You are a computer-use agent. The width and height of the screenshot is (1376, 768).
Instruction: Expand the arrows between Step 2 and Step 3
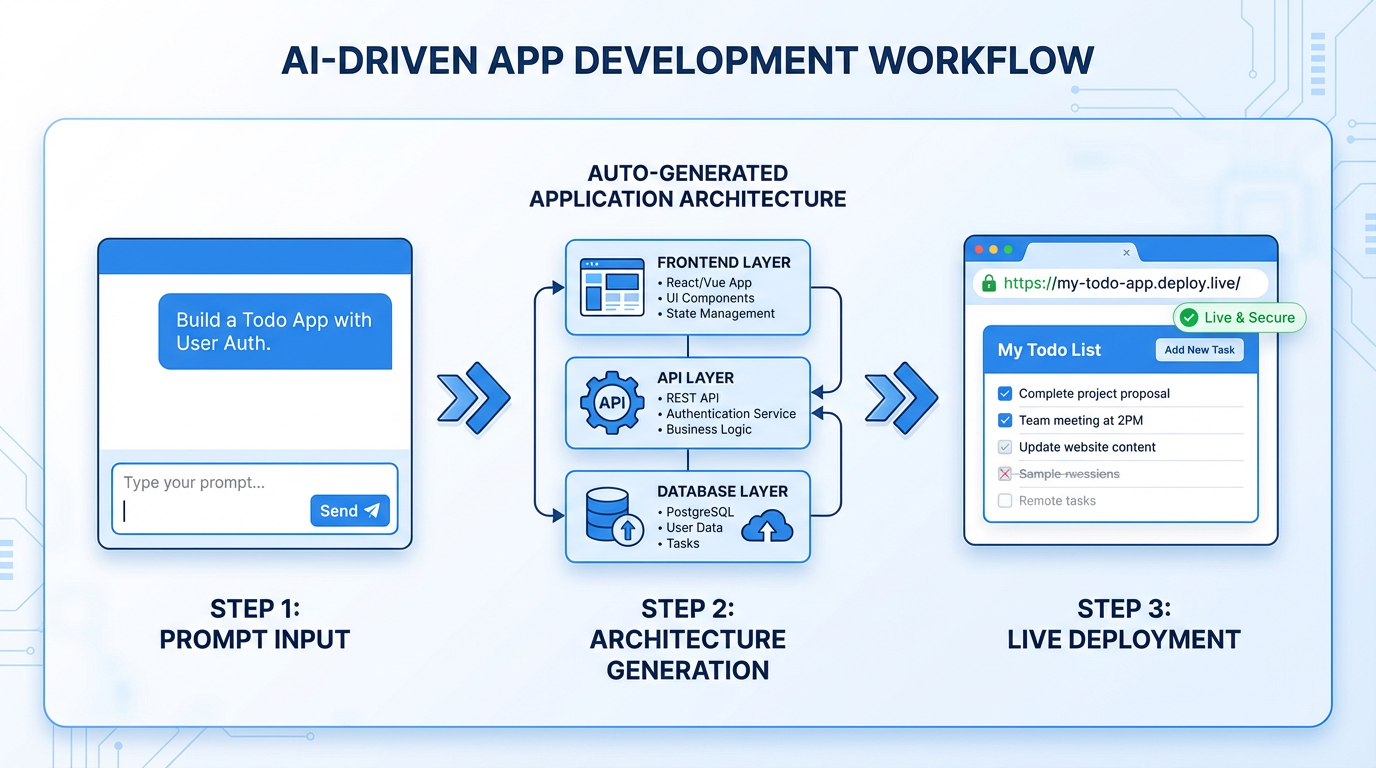pyautogui.click(x=899, y=399)
